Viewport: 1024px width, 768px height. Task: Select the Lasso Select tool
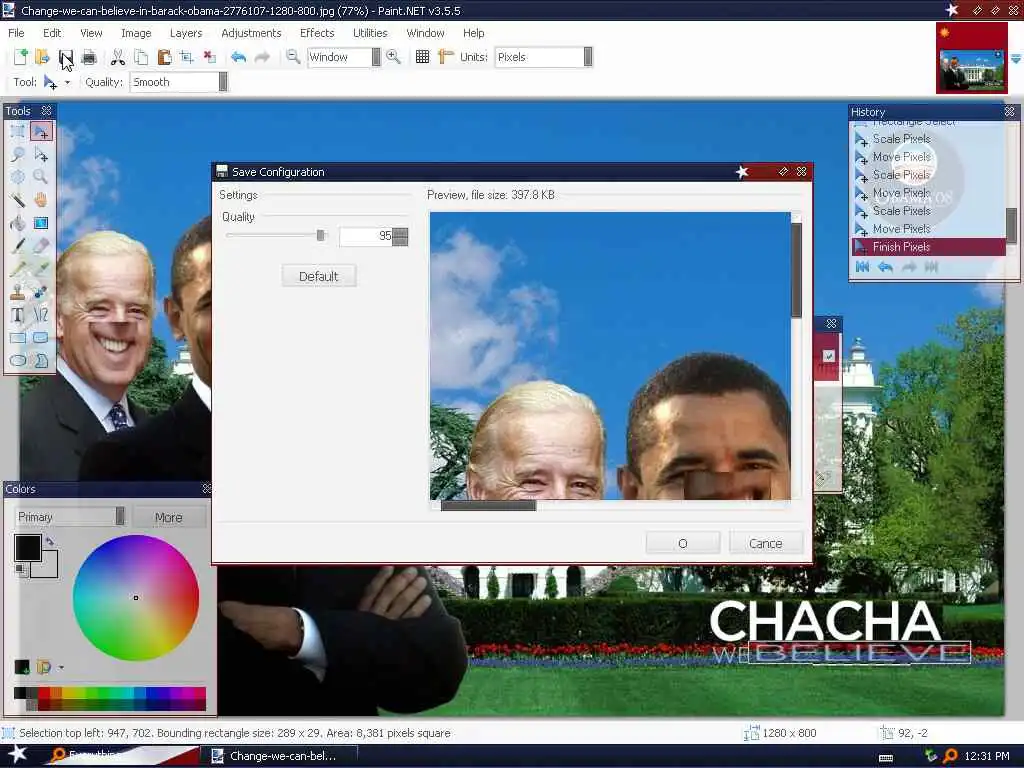coord(18,155)
